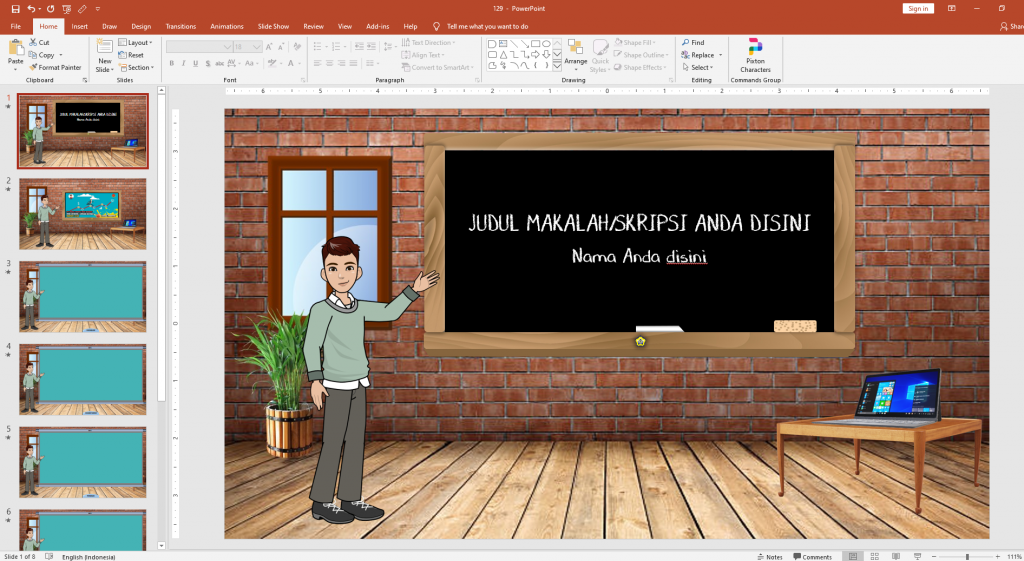
Task: Switch to the Transitions tab
Action: [181, 26]
